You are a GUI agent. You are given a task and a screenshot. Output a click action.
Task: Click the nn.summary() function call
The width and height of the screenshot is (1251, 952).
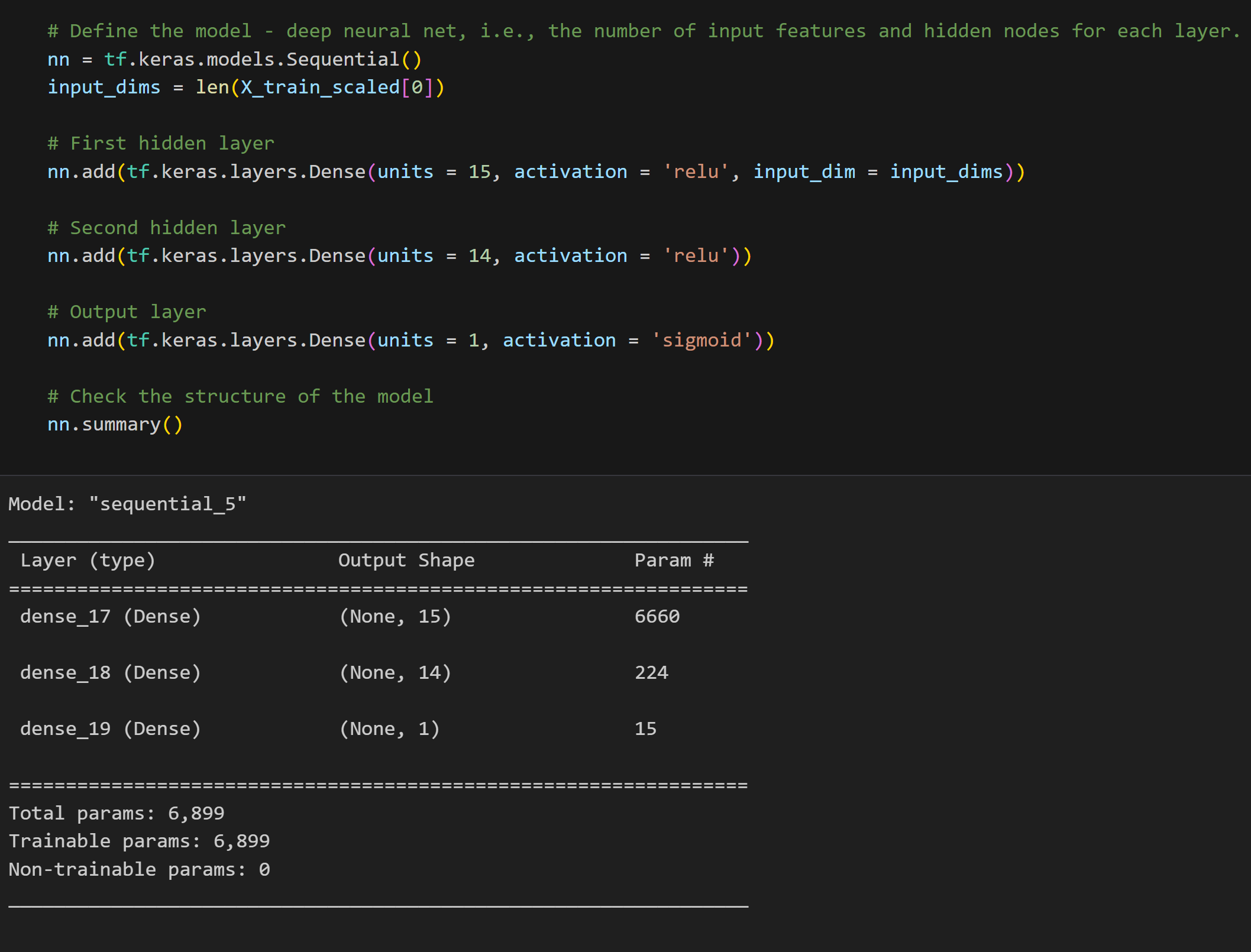tap(115, 424)
